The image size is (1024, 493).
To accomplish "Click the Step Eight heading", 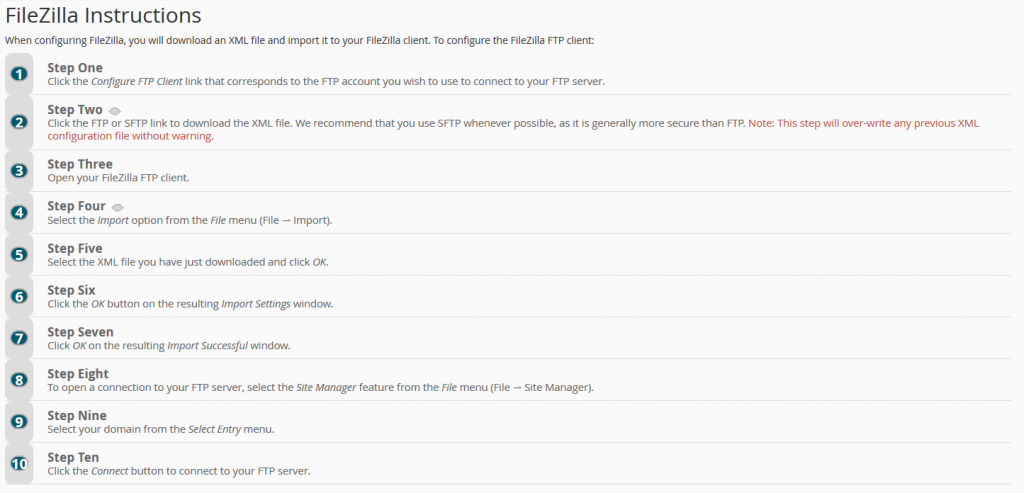I will (78, 374).
